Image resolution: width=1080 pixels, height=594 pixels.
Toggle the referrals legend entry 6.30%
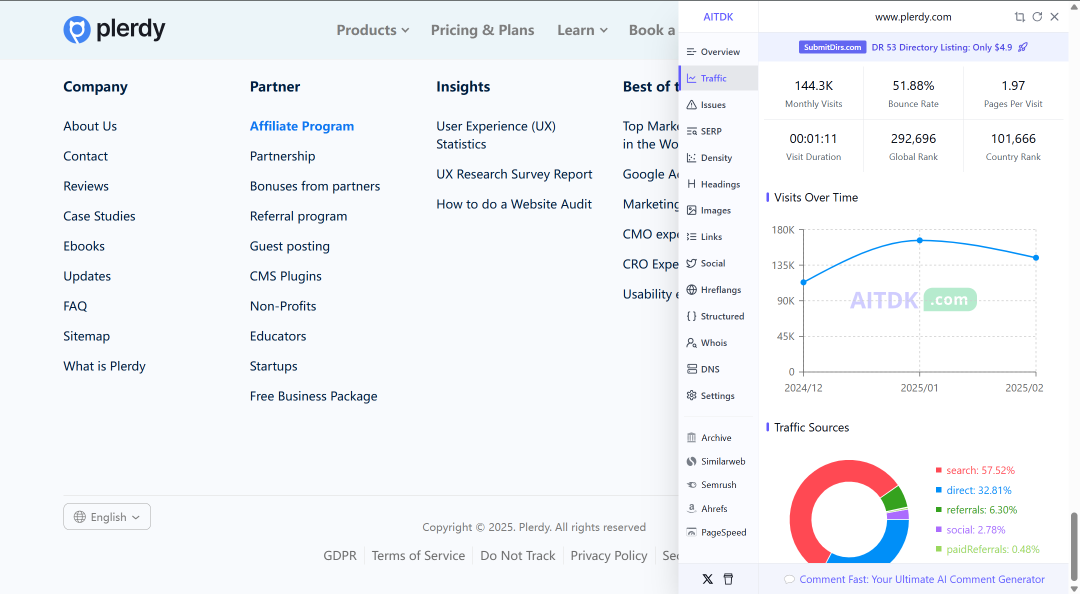[976, 510]
